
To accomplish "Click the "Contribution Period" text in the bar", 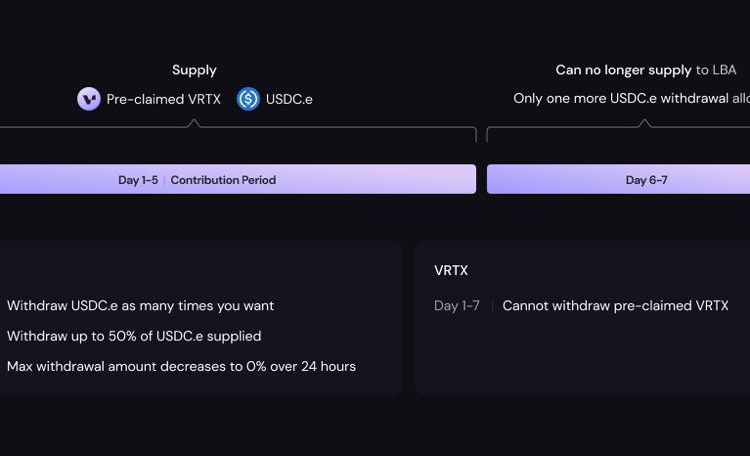I will tap(223, 180).
